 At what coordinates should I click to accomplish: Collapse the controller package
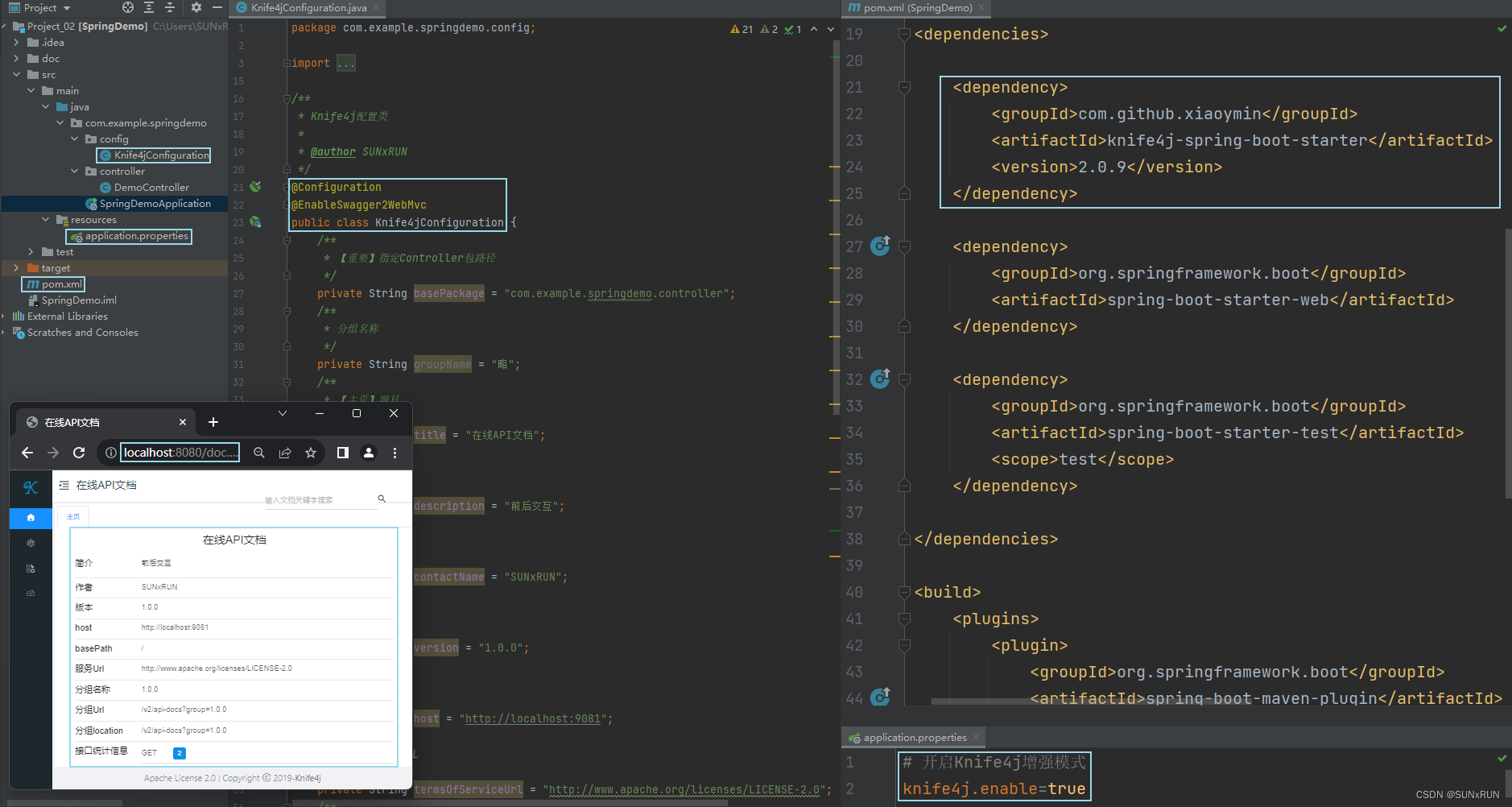75,172
